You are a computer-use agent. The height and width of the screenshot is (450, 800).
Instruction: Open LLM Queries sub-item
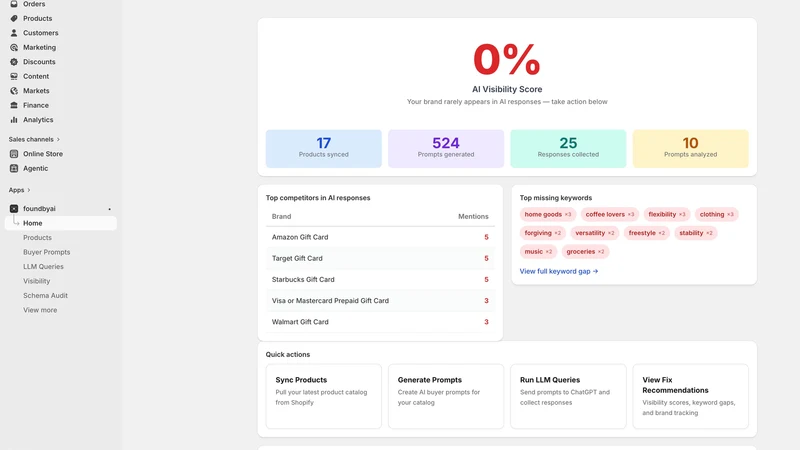[x=43, y=267]
